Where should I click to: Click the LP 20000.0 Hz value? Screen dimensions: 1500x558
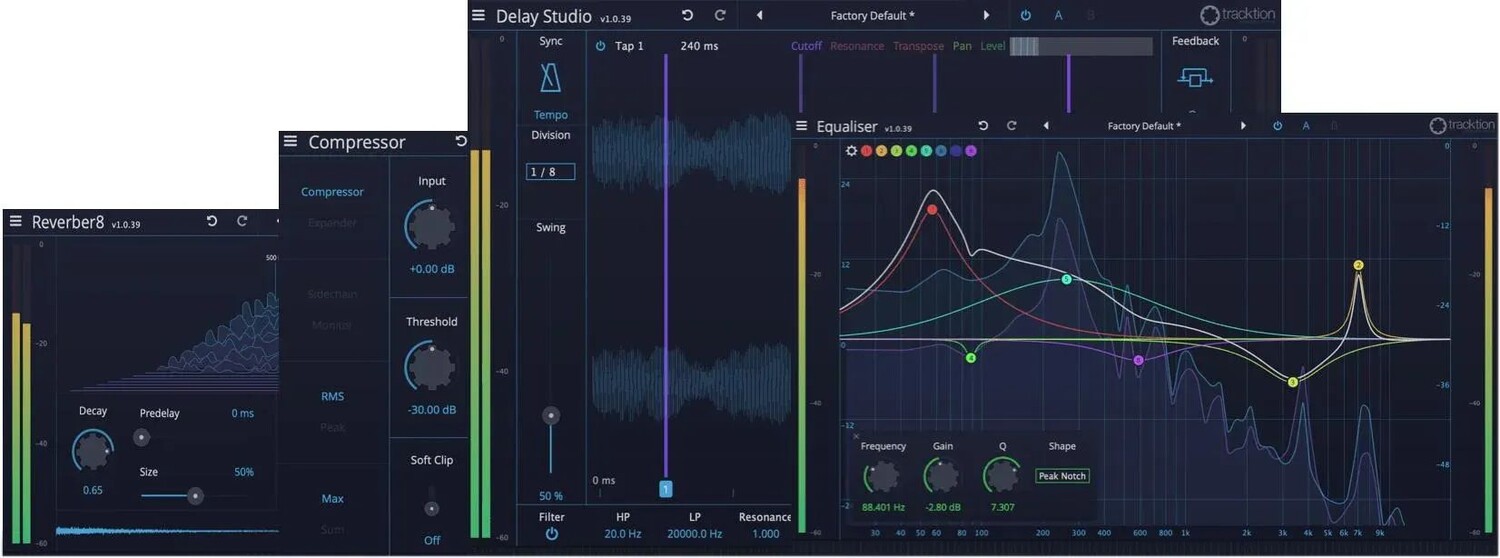pyautogui.click(x=695, y=534)
